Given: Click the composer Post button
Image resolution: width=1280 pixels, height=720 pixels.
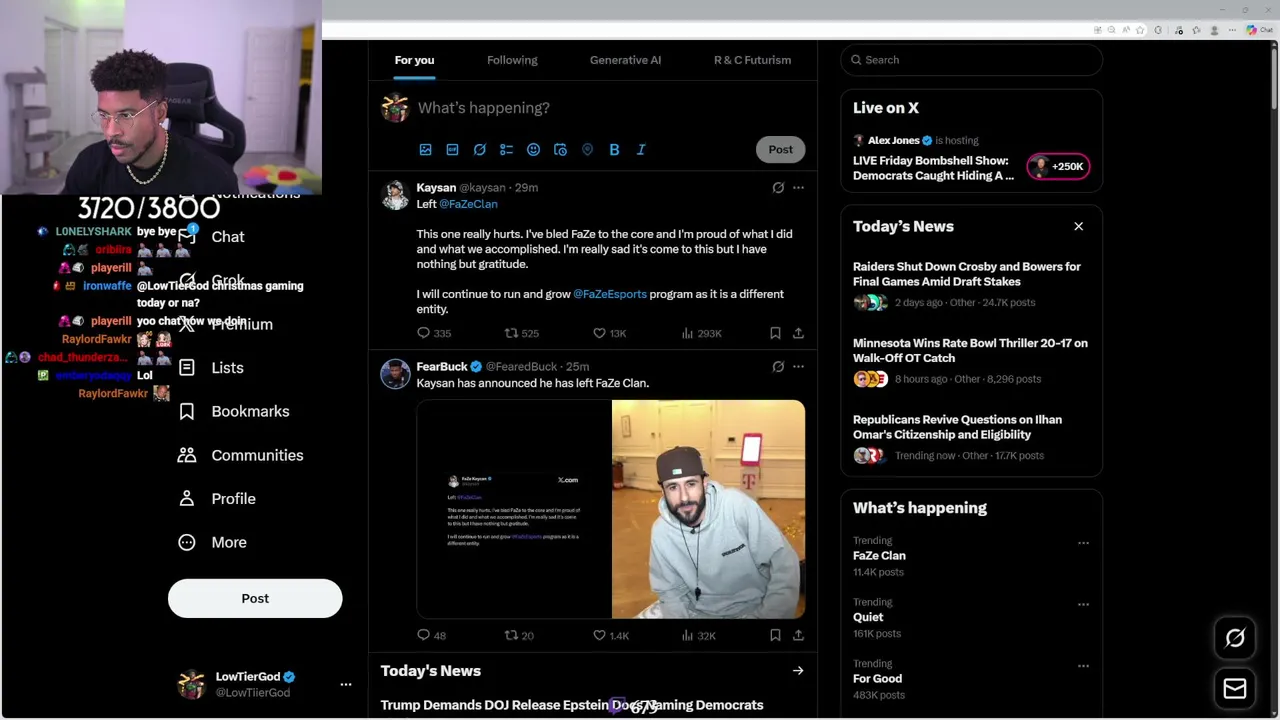Looking at the screenshot, I should [780, 149].
